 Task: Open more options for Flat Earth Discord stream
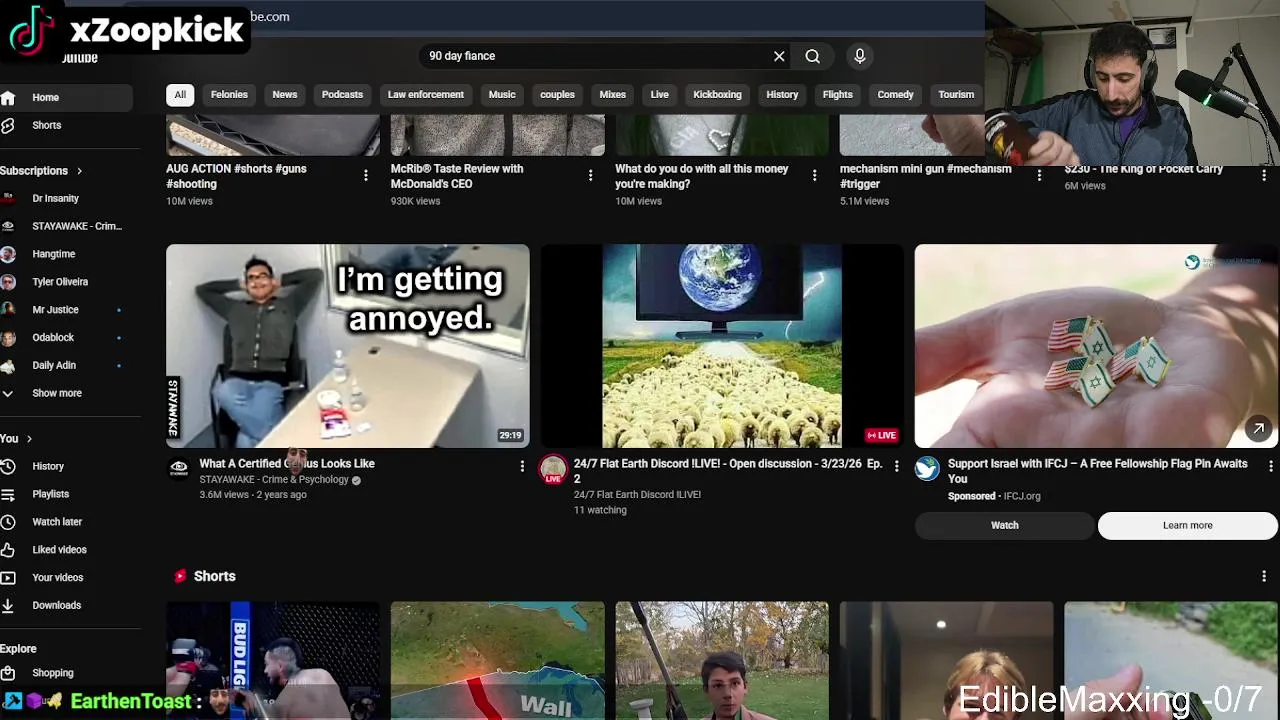(896, 466)
